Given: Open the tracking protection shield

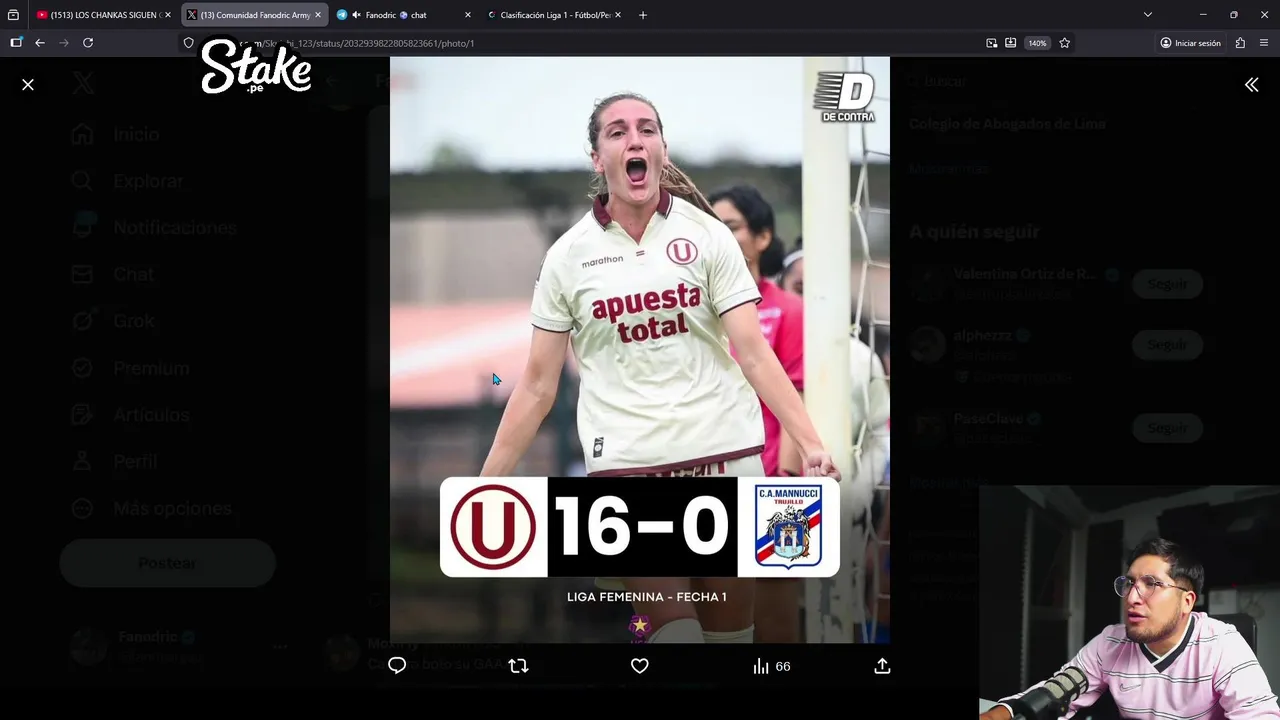Looking at the screenshot, I should 188,43.
